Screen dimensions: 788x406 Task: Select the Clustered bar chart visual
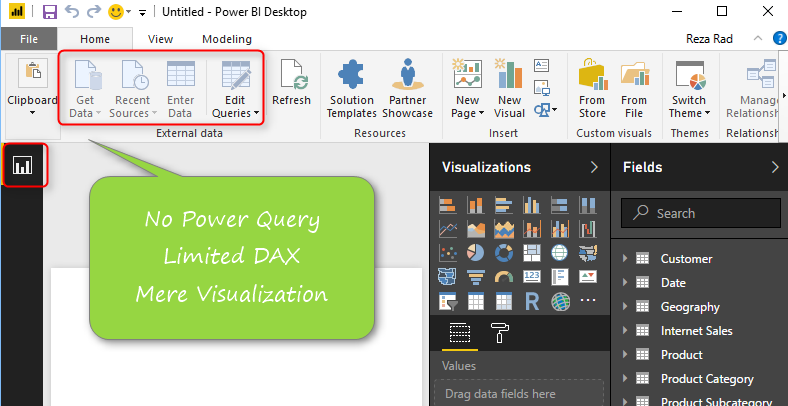pos(504,205)
